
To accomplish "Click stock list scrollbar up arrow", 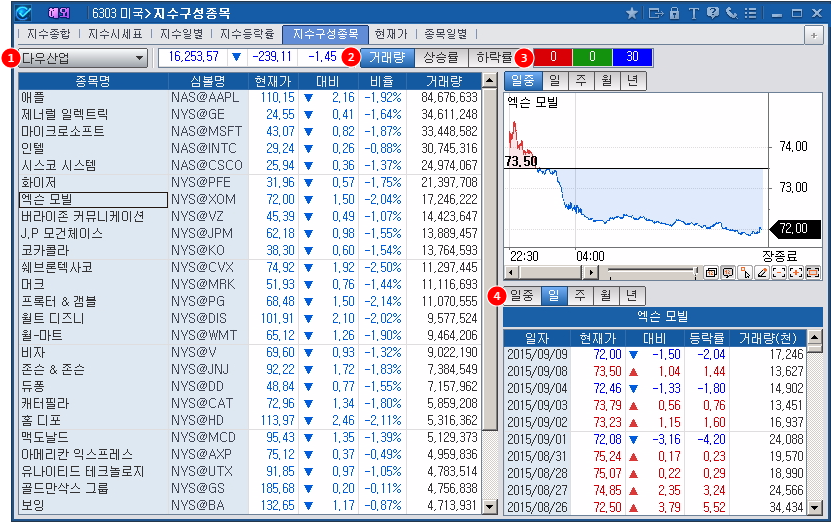I will pos(490,81).
